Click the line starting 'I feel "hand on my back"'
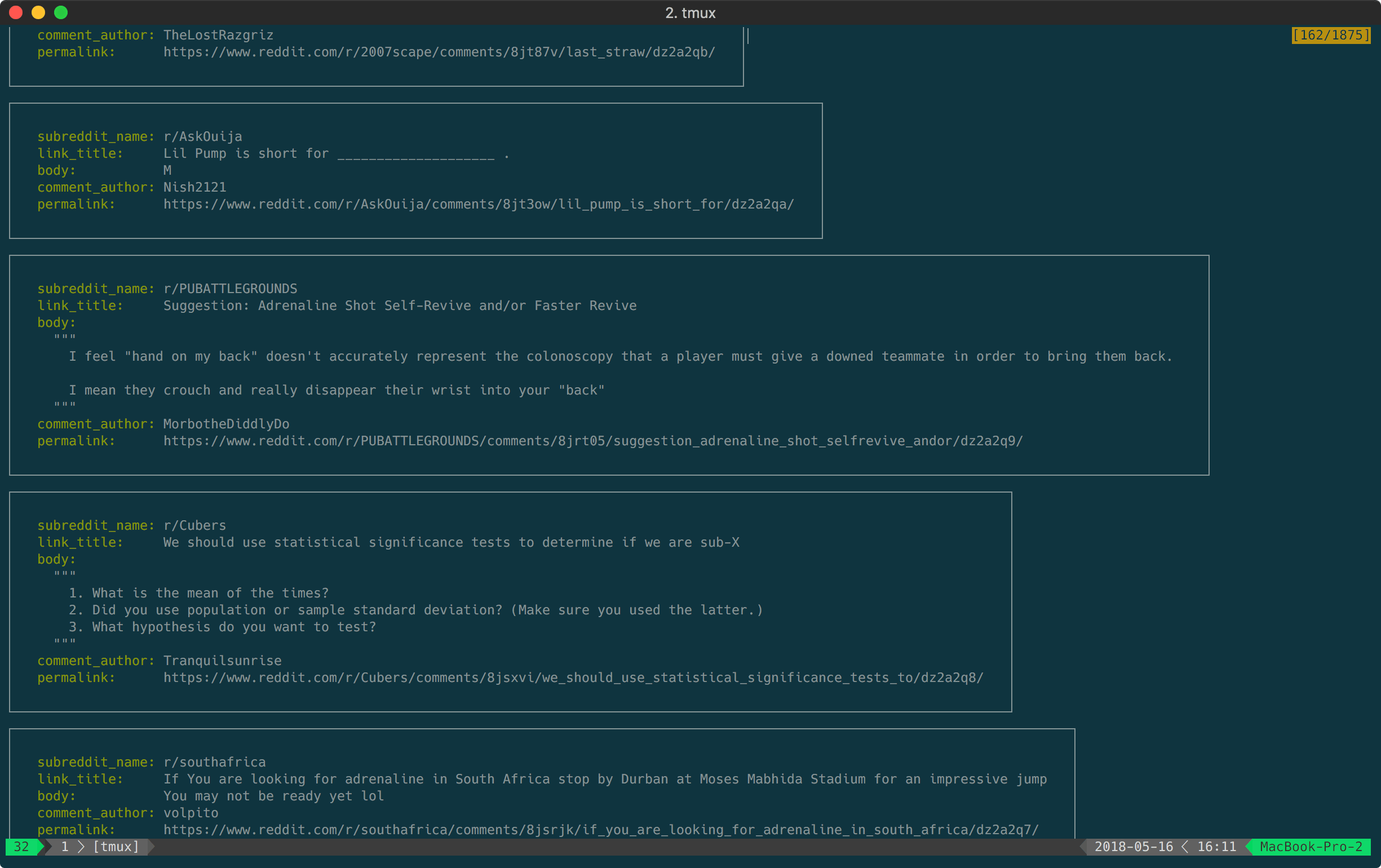This screenshot has width=1381, height=868. pyautogui.click(x=621, y=357)
